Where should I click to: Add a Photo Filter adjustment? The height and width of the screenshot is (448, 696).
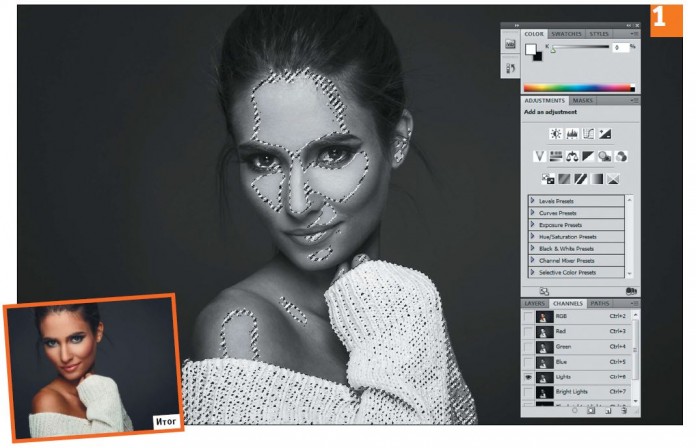(x=605, y=156)
